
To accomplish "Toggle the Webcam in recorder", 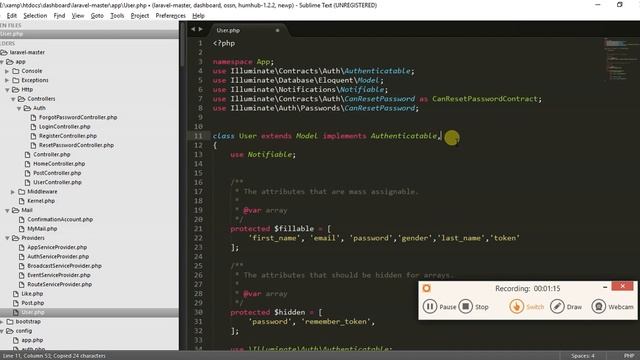I will [613, 307].
